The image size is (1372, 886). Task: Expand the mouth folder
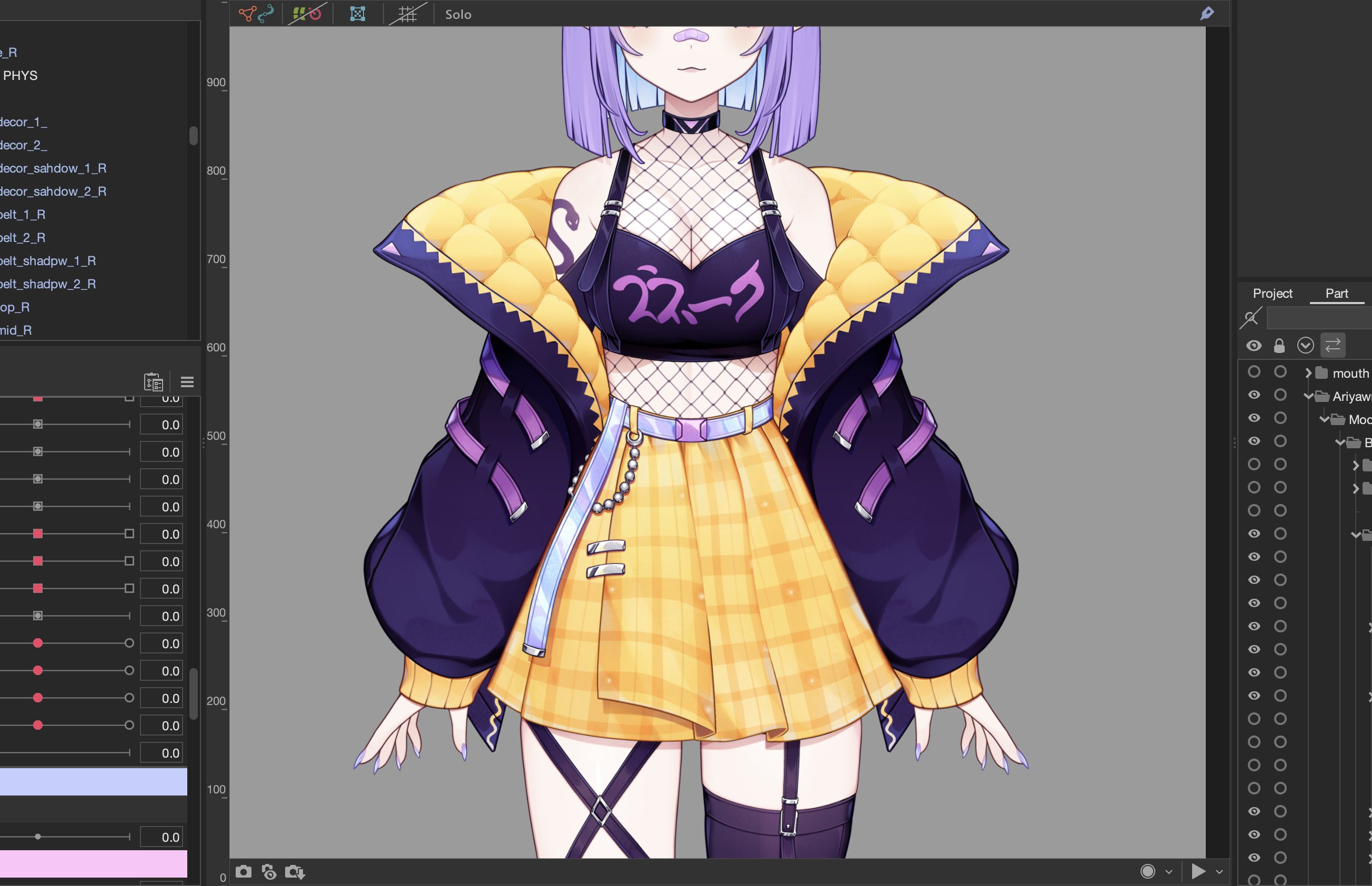tap(1308, 373)
